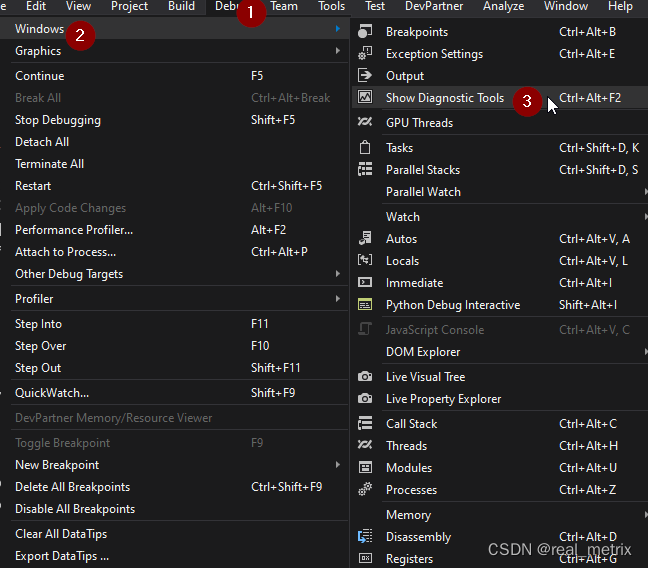Open the Edit menu
The width and height of the screenshot is (648, 568).
tap(36, 6)
